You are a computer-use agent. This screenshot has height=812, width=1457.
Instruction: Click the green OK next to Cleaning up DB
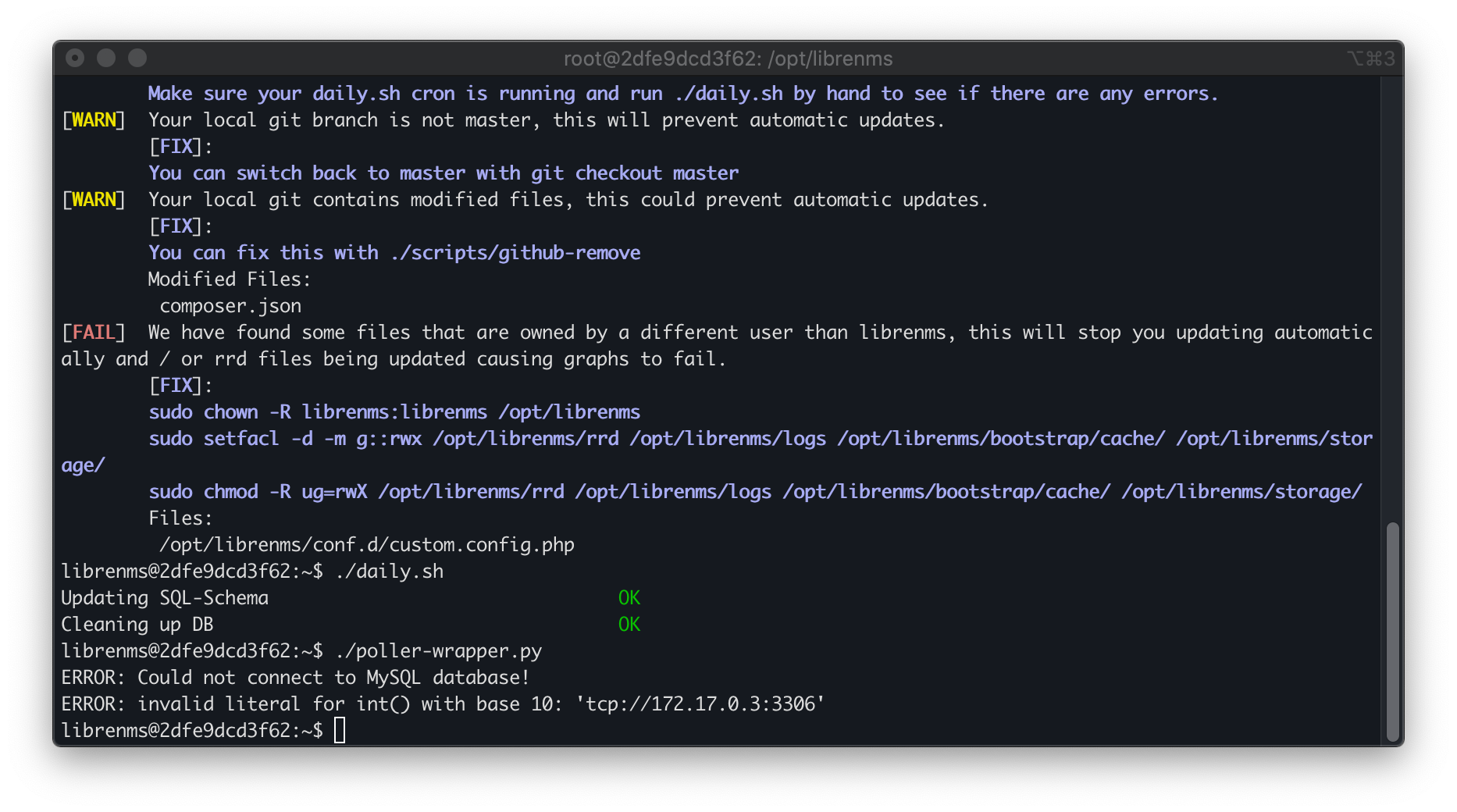click(629, 625)
